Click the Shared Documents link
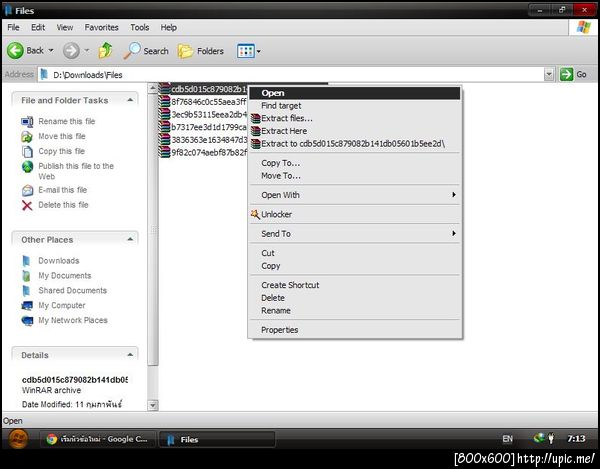Screen dimensions: 600x469 pyautogui.click(x=72, y=290)
